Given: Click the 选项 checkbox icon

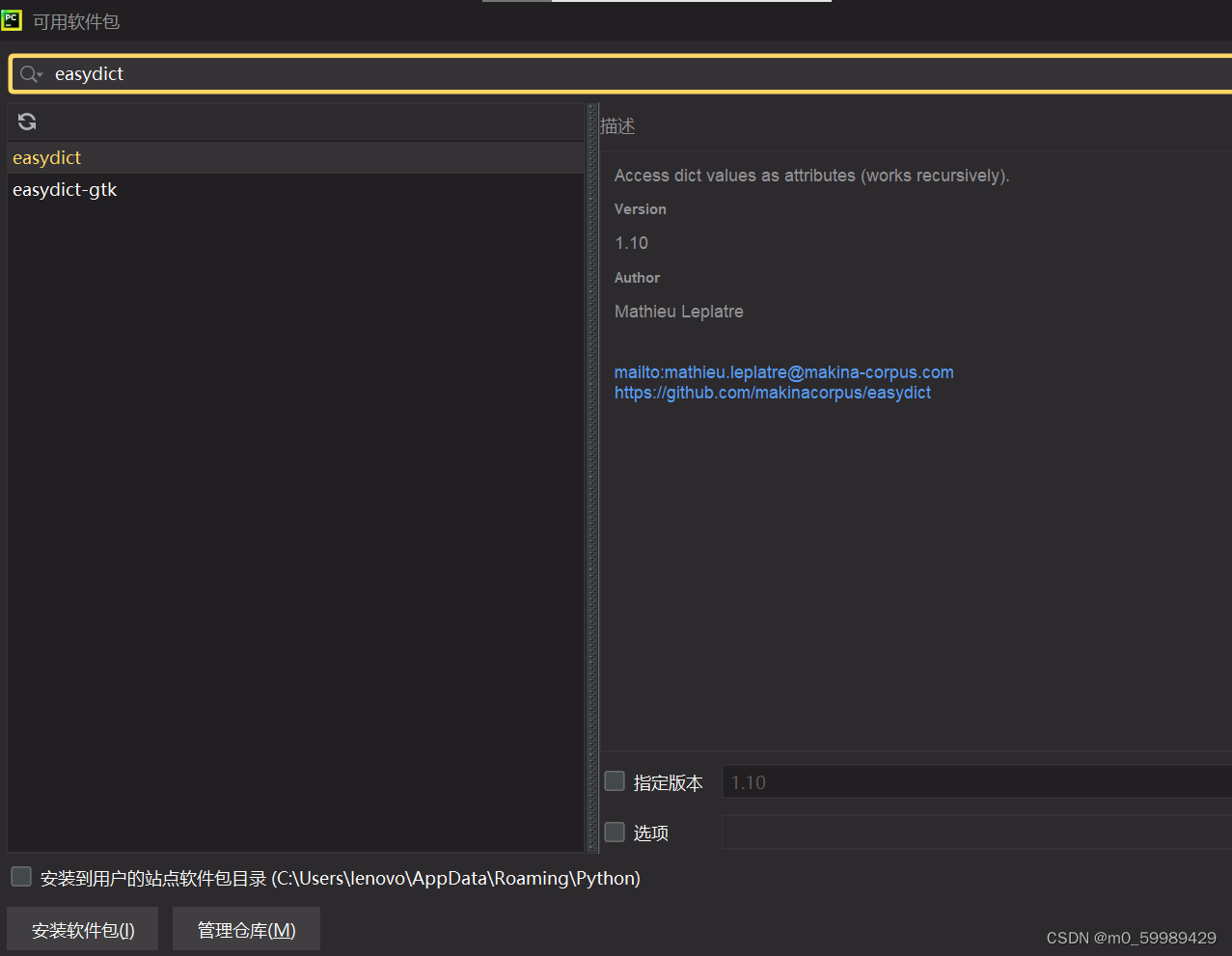Looking at the screenshot, I should click(x=614, y=832).
